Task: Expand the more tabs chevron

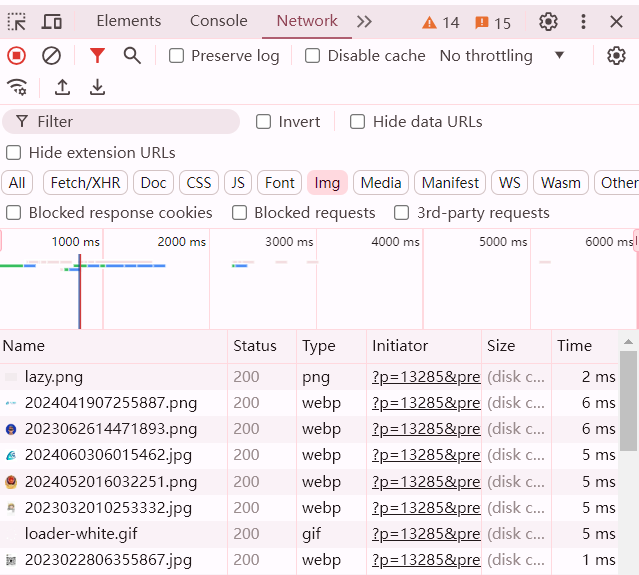Action: pos(364,21)
